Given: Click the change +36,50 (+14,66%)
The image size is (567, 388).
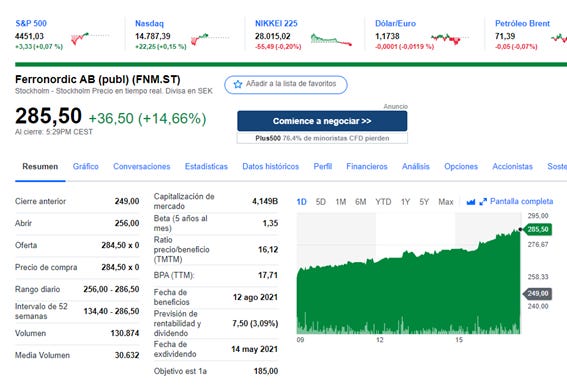Looking at the screenshot, I should [x=148, y=118].
